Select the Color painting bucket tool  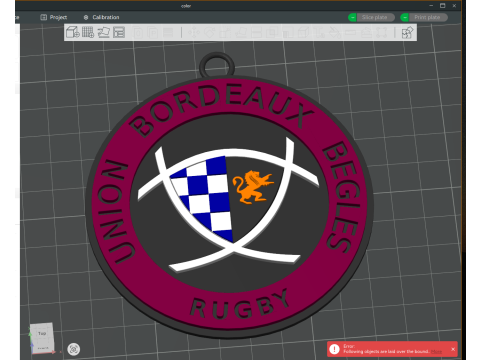[334, 32]
